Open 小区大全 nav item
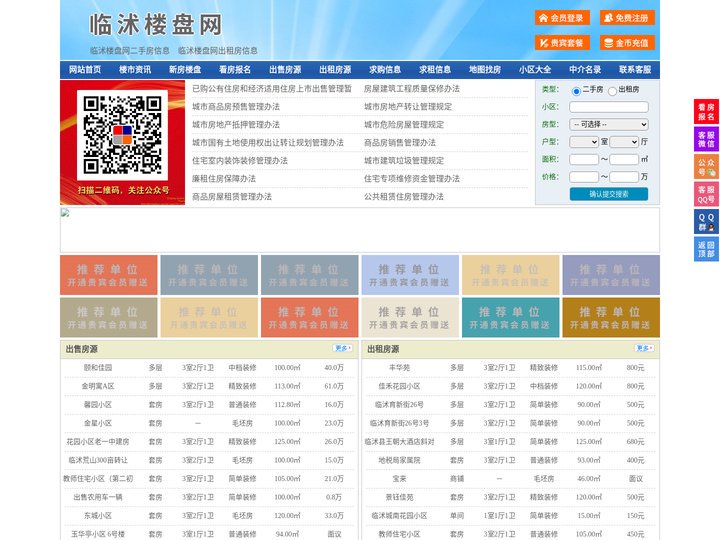 tap(535, 70)
